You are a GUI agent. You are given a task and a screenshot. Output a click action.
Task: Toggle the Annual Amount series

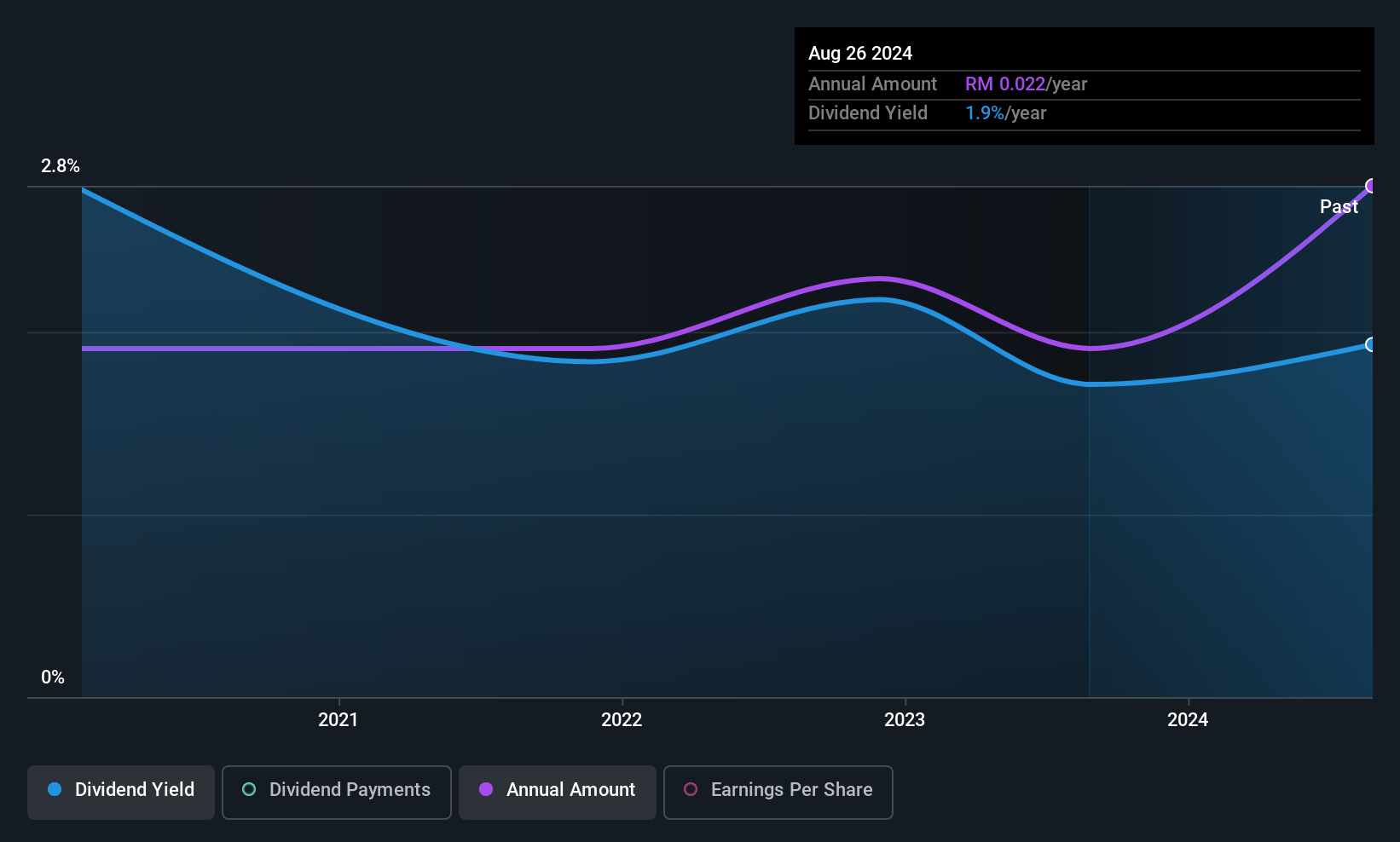[558, 793]
